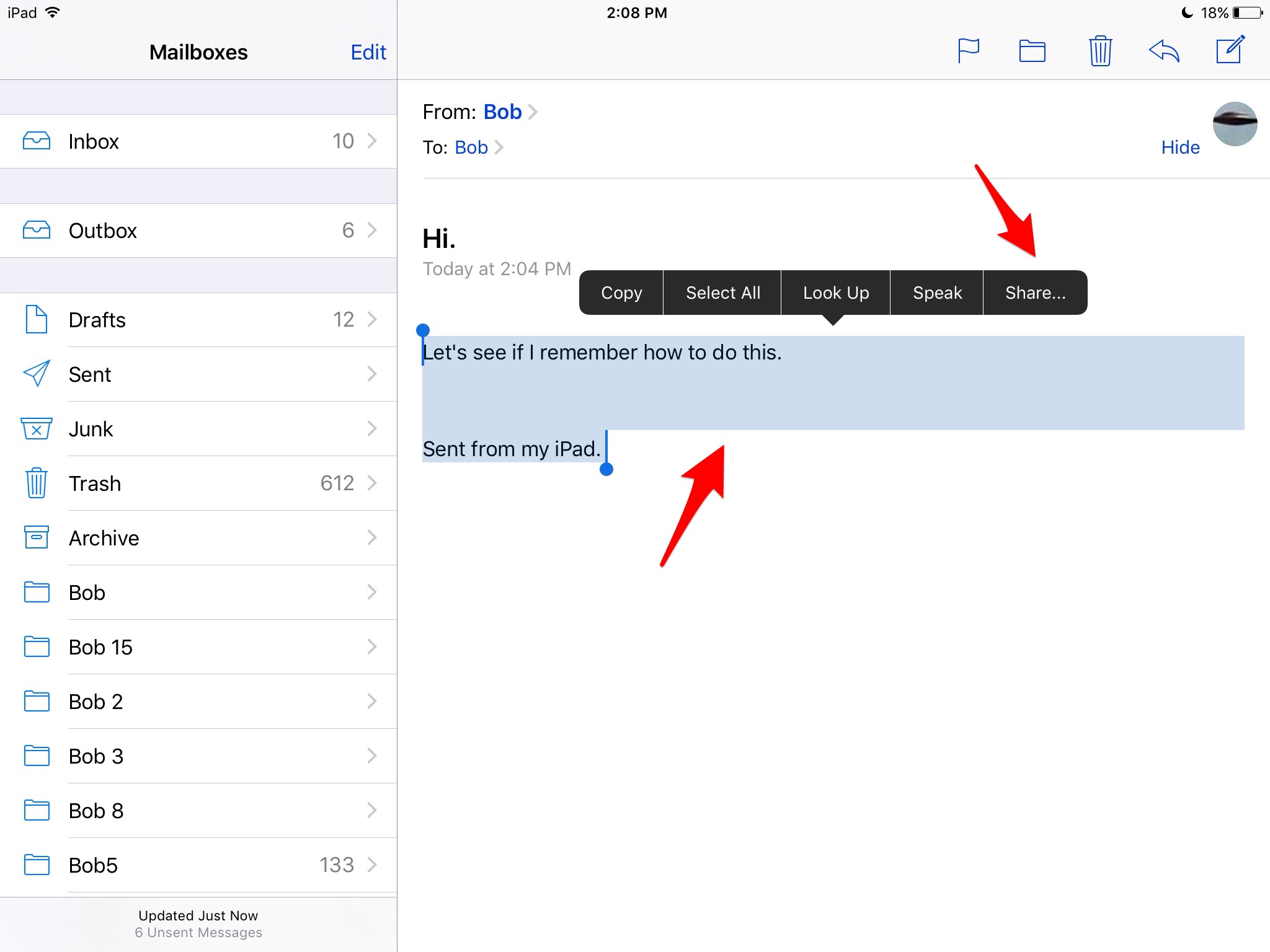Expand the Inbox row chevron

click(x=372, y=141)
